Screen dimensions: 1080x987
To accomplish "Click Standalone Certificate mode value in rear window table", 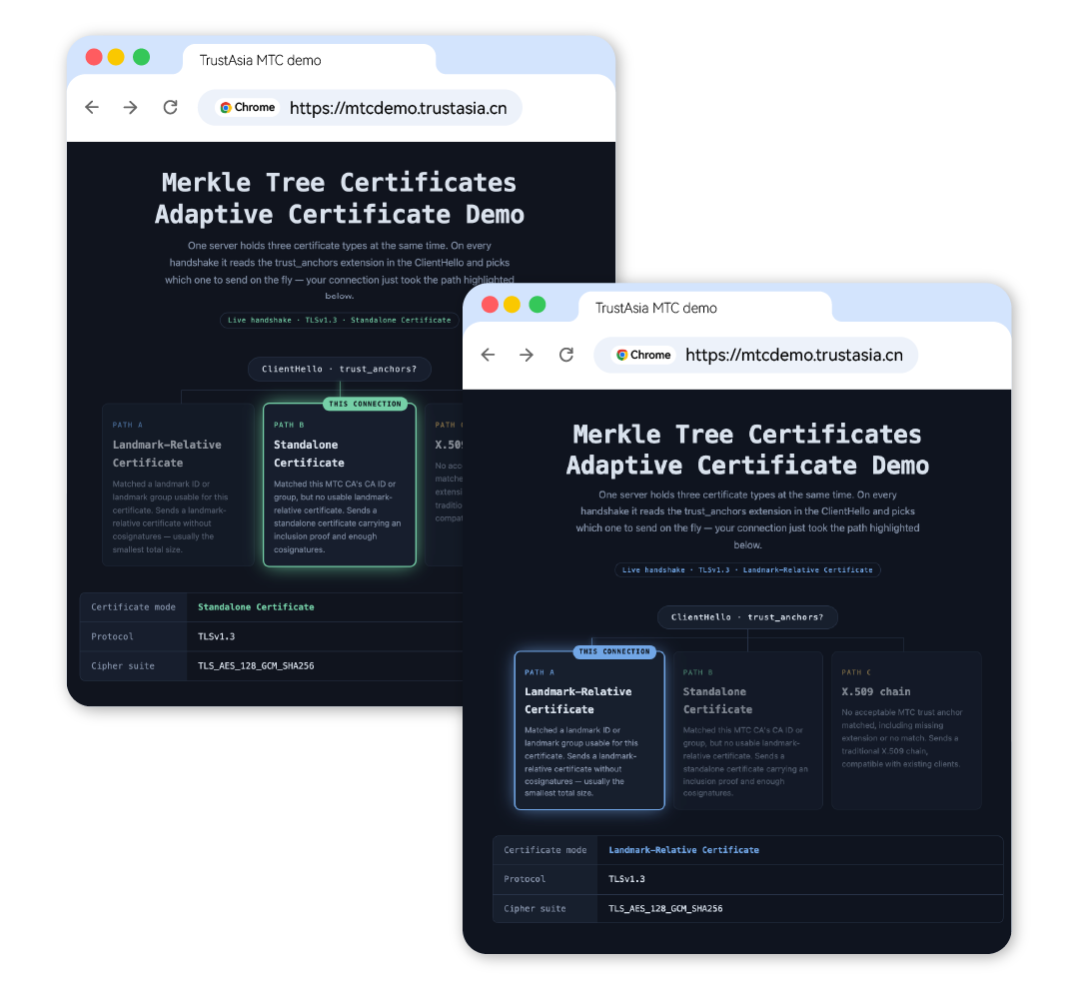I will pos(256,607).
